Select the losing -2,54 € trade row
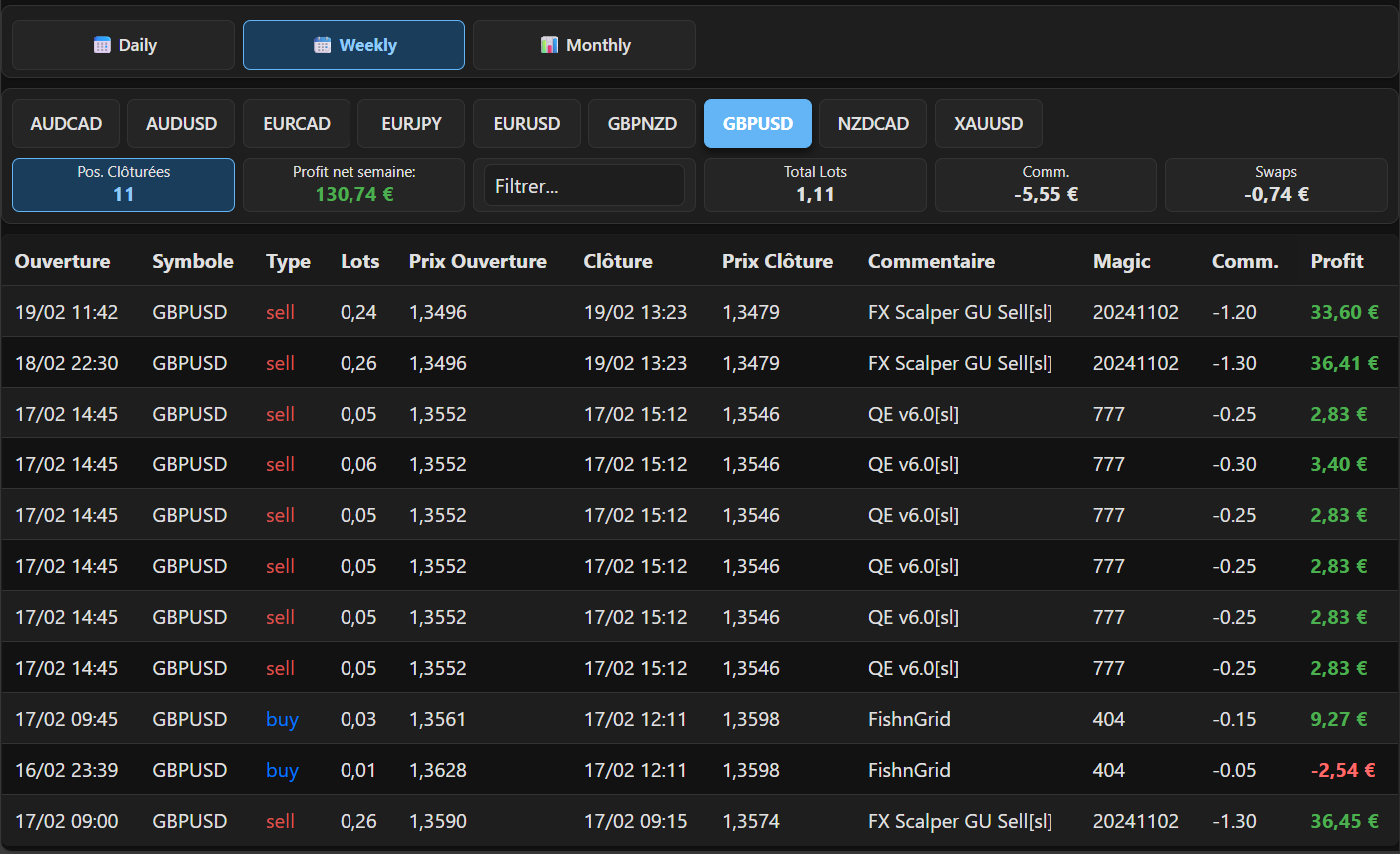The width and height of the screenshot is (1400, 854). 699,770
